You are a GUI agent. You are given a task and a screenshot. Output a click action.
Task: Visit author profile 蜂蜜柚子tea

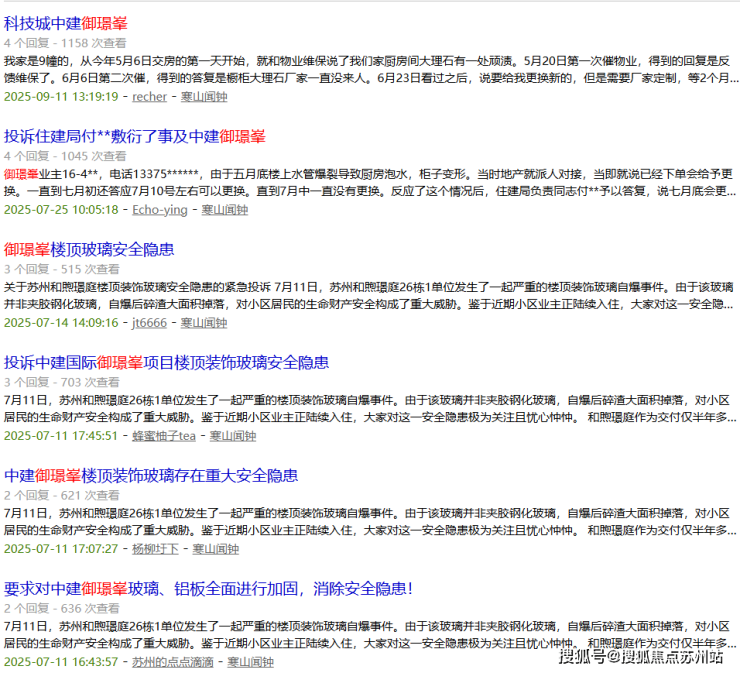pyautogui.click(x=164, y=436)
